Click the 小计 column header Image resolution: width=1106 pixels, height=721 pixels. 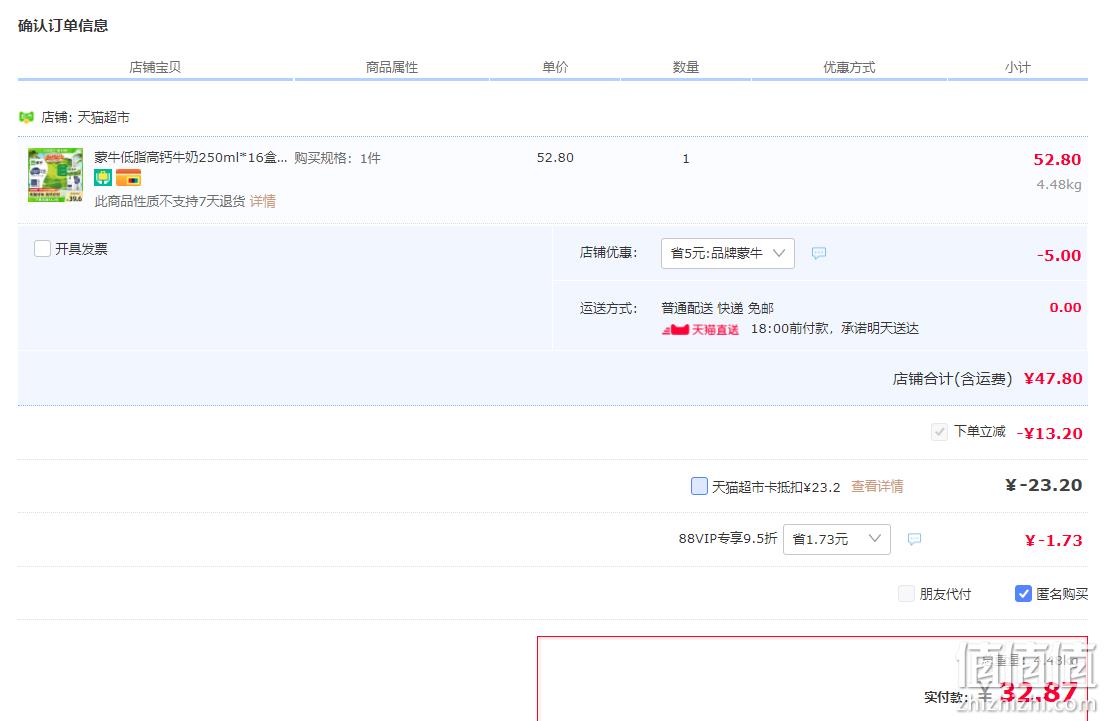coord(1017,67)
